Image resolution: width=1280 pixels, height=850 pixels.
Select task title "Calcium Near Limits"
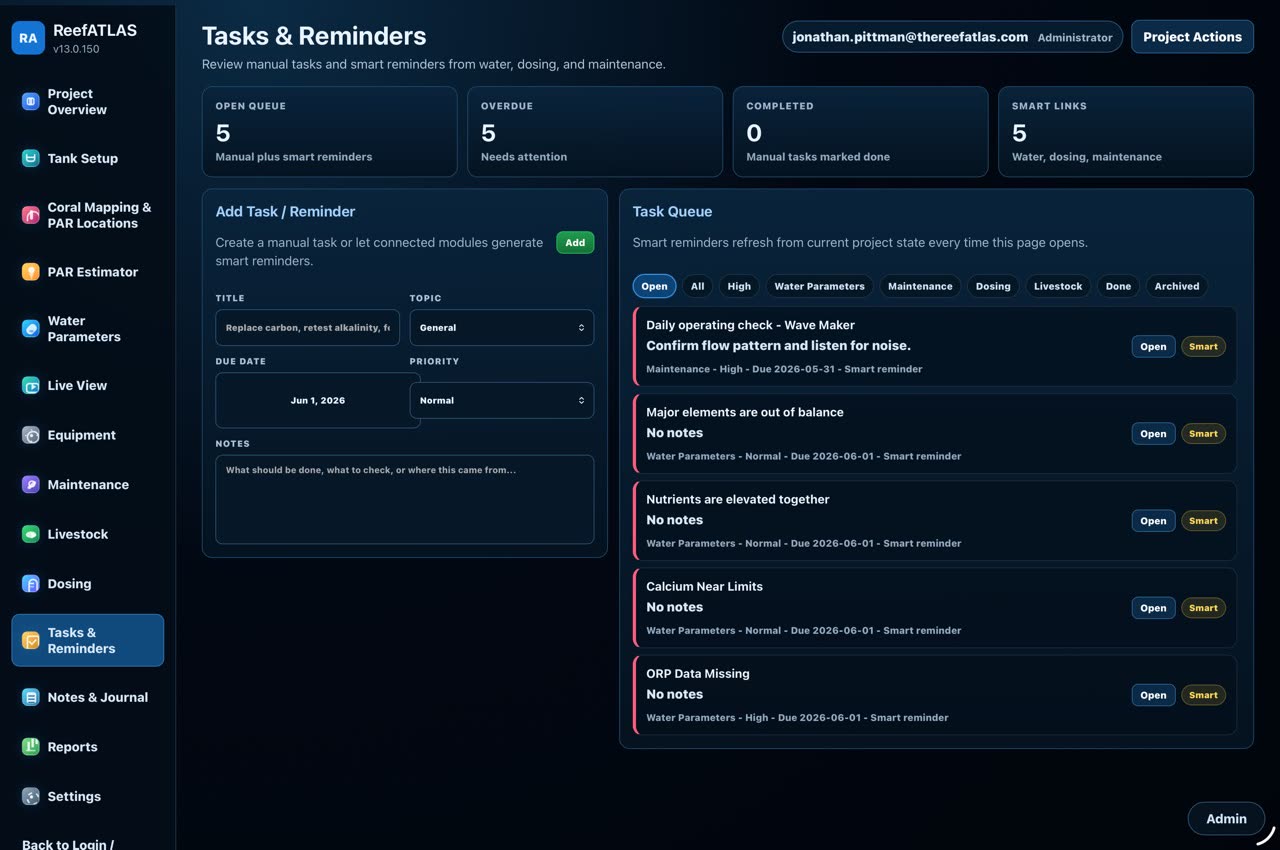click(704, 586)
